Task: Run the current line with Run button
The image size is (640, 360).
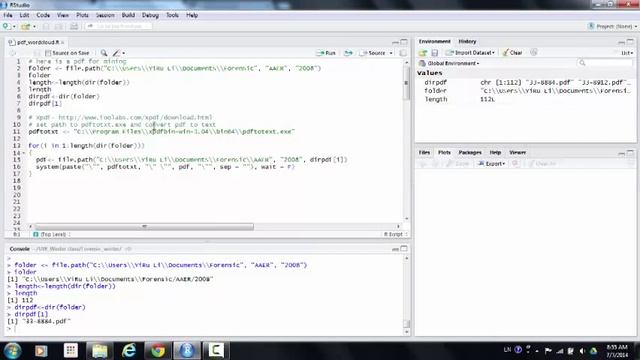Action: [x=326, y=53]
